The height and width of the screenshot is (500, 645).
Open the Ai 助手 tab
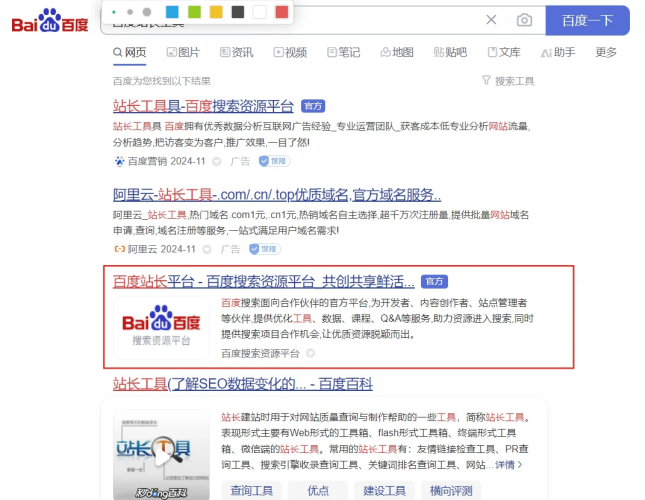pyautogui.click(x=558, y=52)
